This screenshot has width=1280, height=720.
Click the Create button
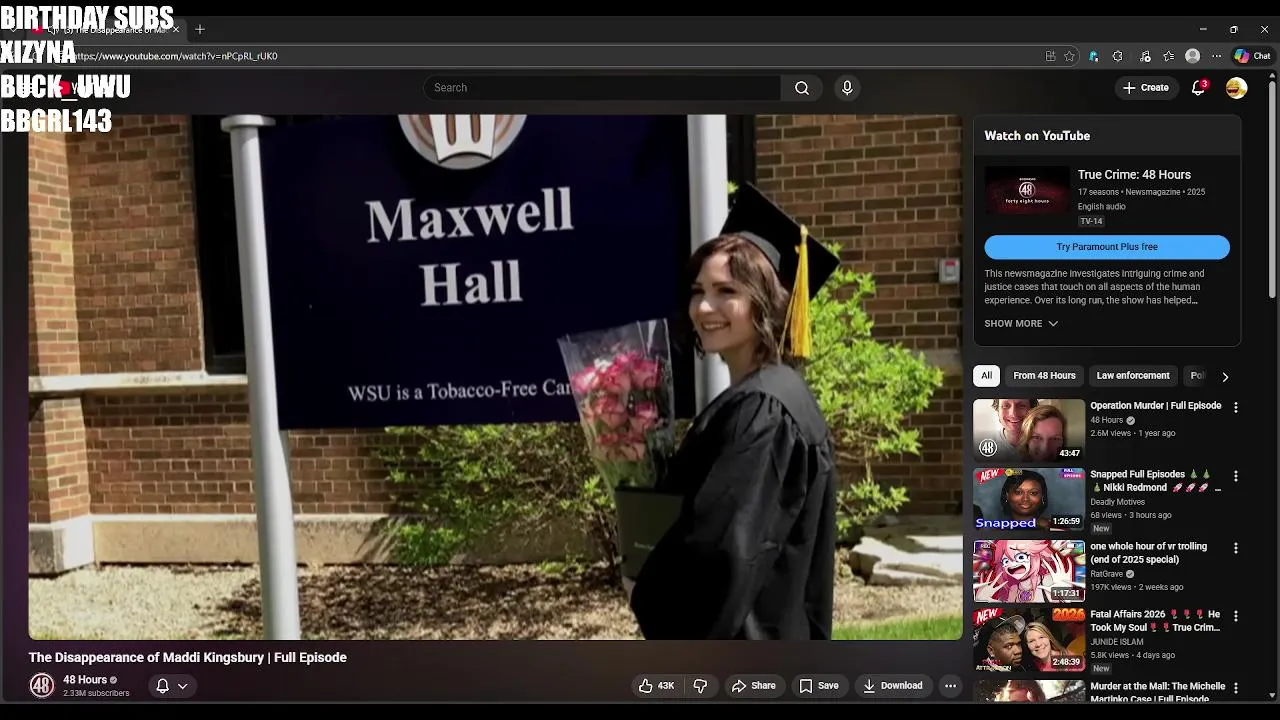[1145, 88]
